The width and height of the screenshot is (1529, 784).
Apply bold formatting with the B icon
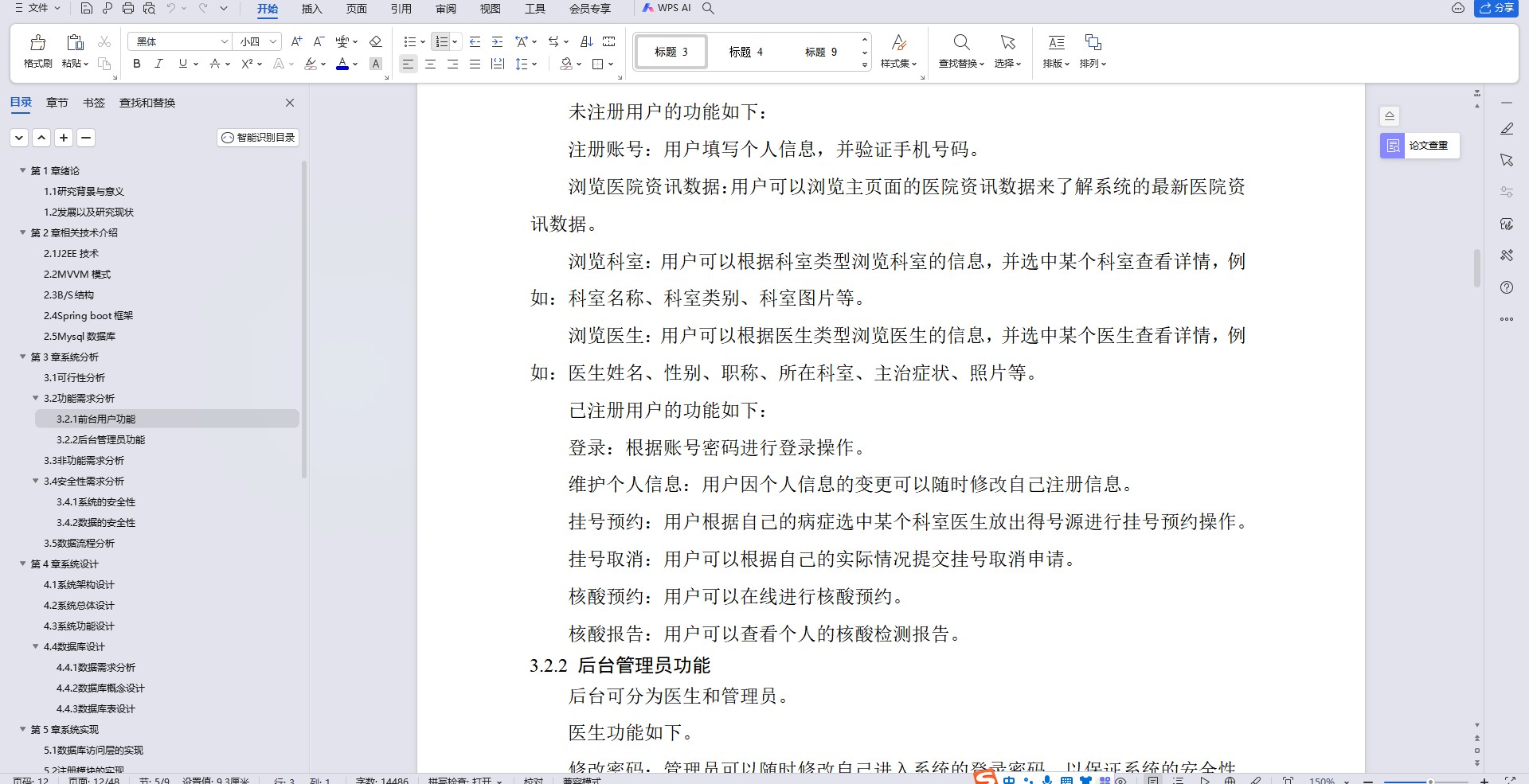136,64
